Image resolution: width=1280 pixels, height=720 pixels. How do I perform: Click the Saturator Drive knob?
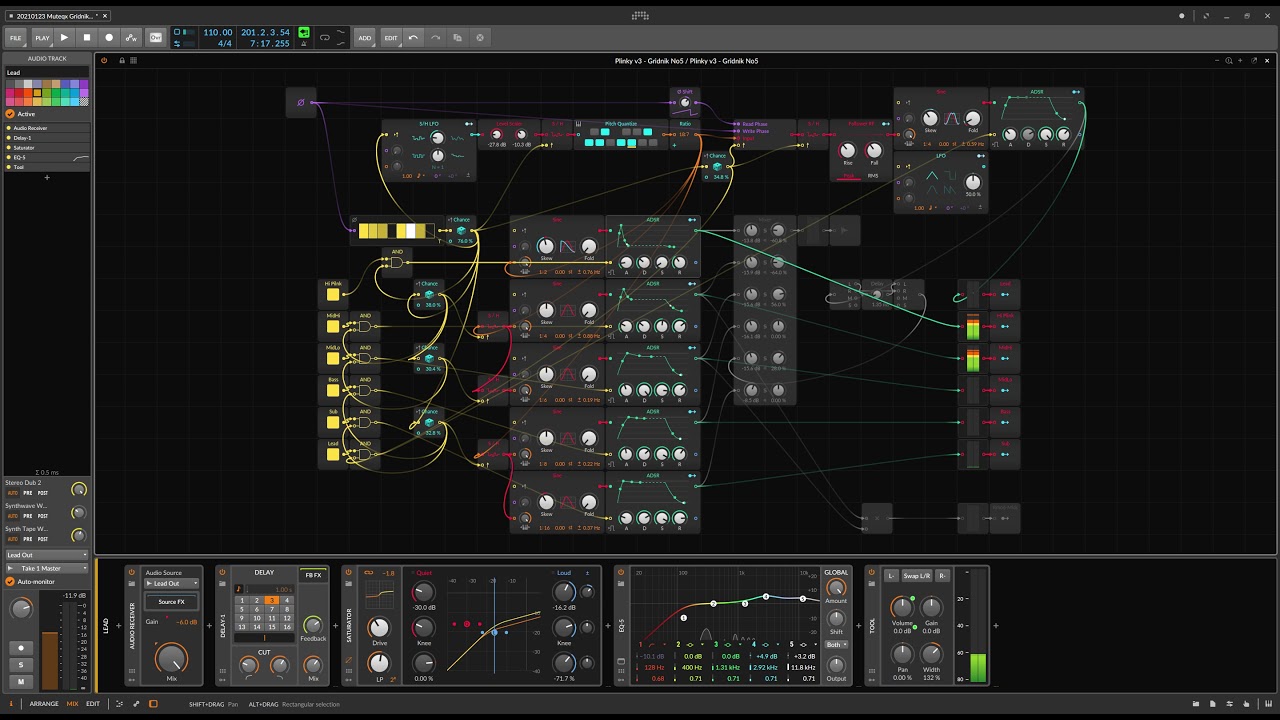coord(379,630)
